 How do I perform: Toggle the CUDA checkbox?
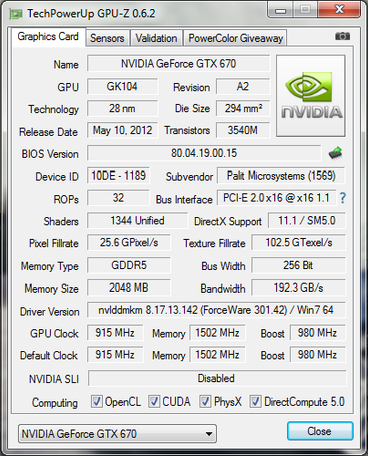(x=154, y=401)
